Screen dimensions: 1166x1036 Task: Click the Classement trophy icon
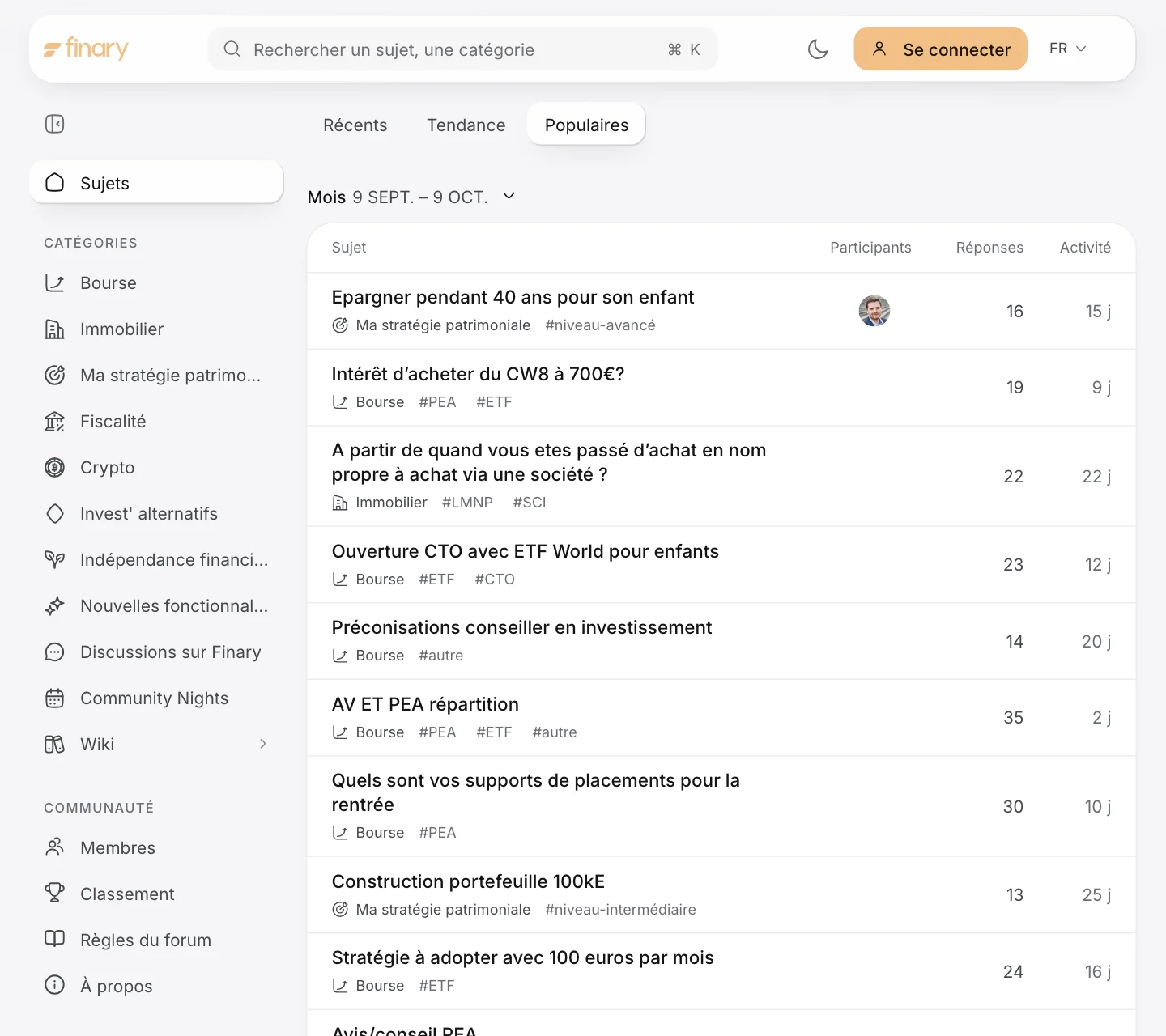[x=54, y=894]
